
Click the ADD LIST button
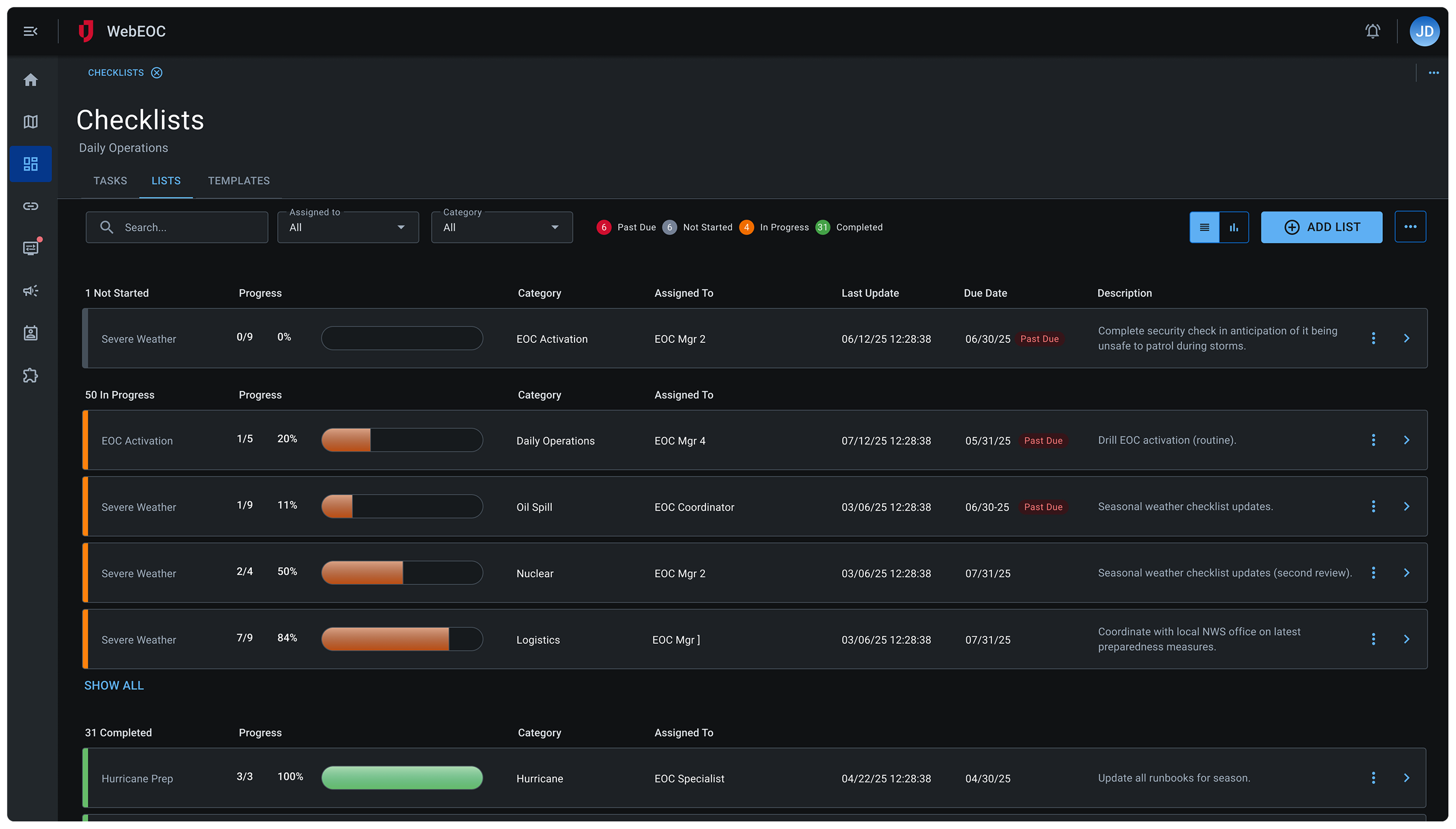(x=1322, y=227)
